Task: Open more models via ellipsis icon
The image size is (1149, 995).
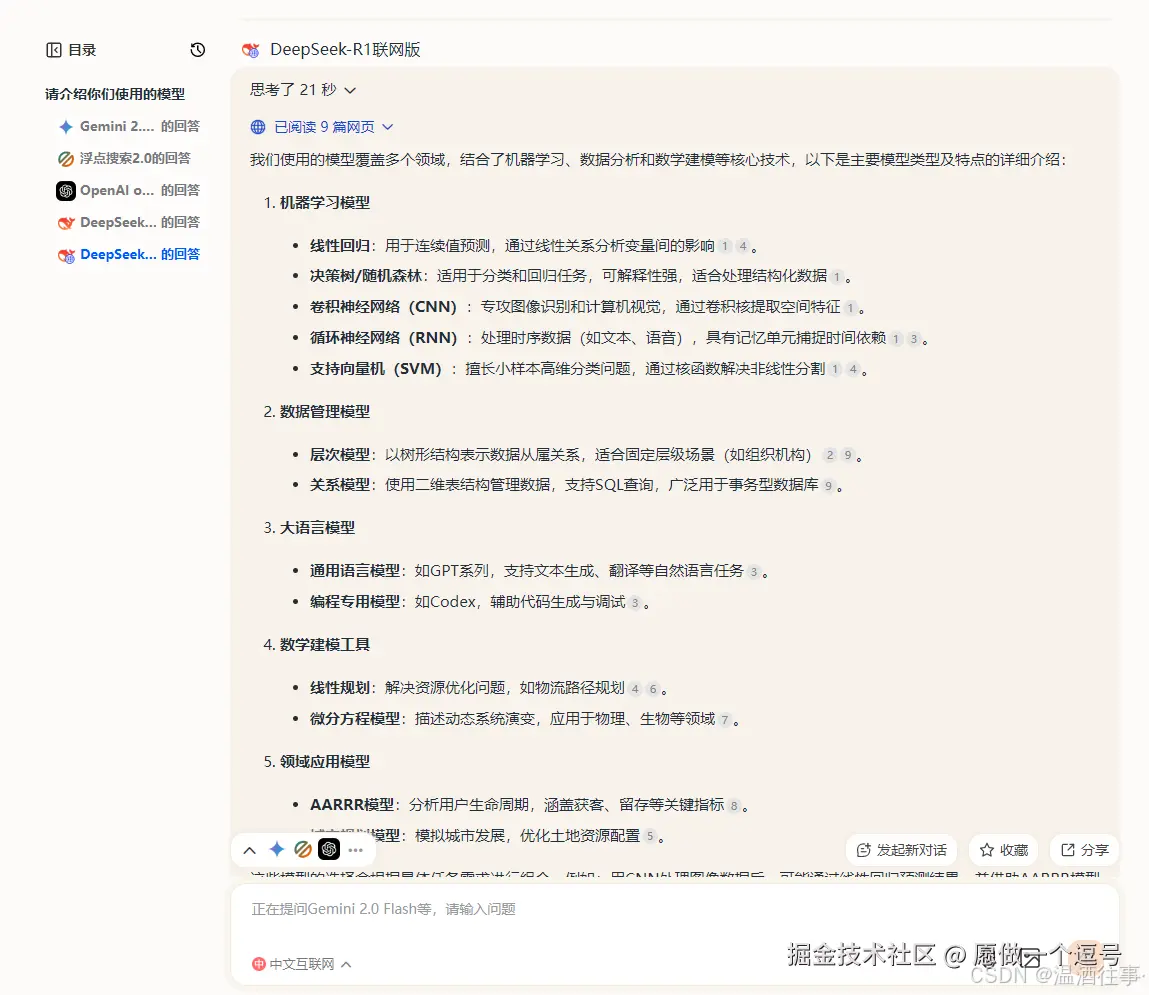Action: [x=356, y=850]
